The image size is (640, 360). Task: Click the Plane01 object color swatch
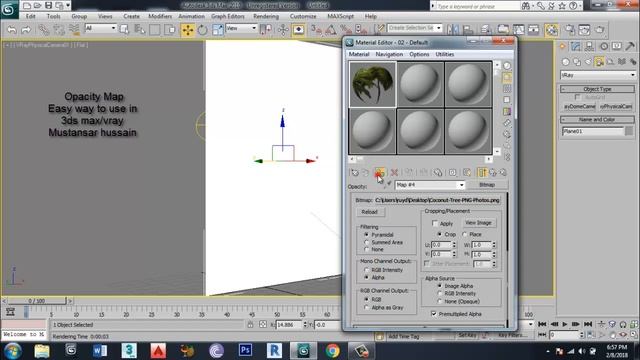[x=629, y=131]
